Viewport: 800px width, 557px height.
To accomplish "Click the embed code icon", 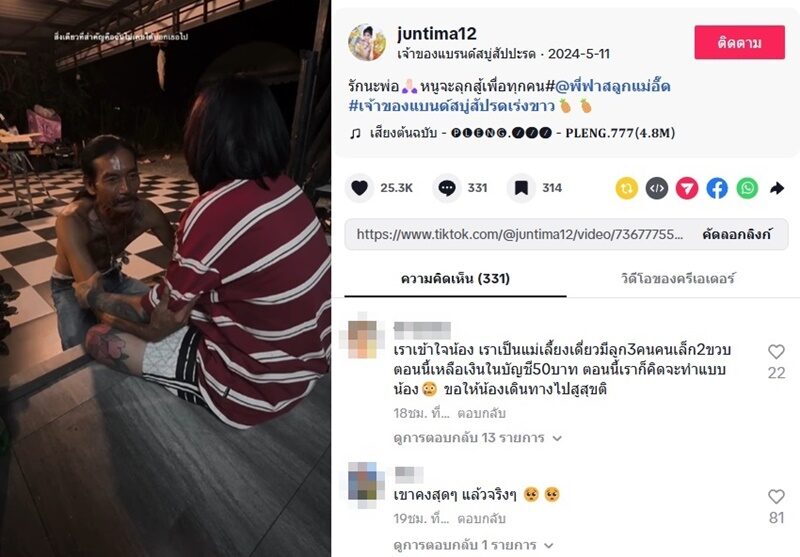I will (657, 189).
